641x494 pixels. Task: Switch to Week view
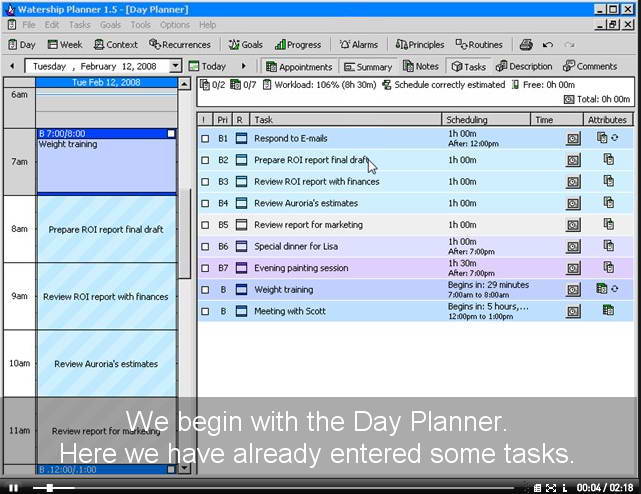click(x=65, y=45)
